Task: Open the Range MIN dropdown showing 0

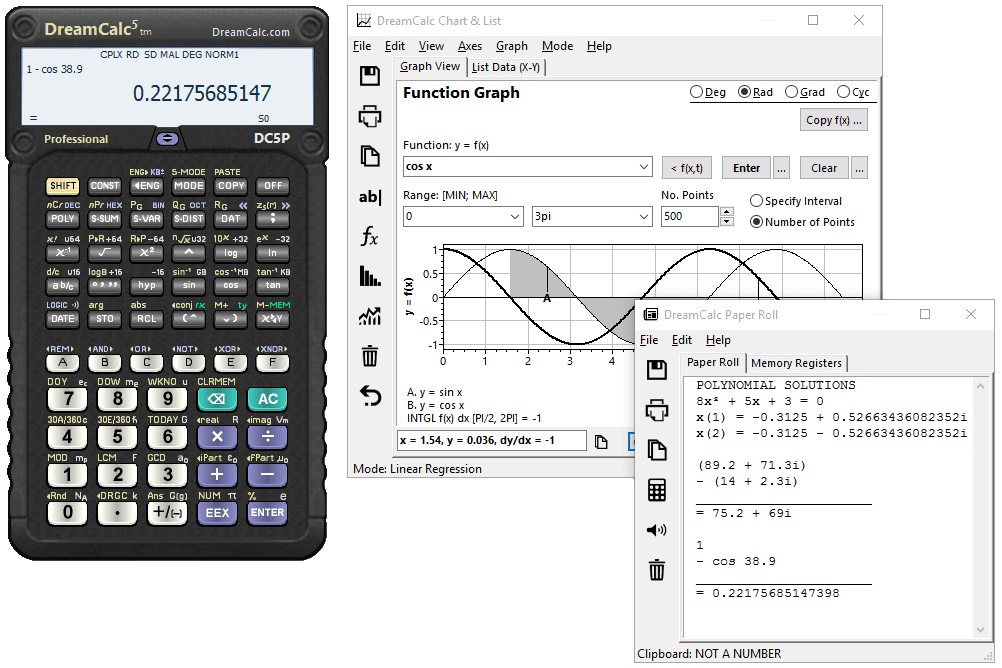Action: (x=515, y=217)
